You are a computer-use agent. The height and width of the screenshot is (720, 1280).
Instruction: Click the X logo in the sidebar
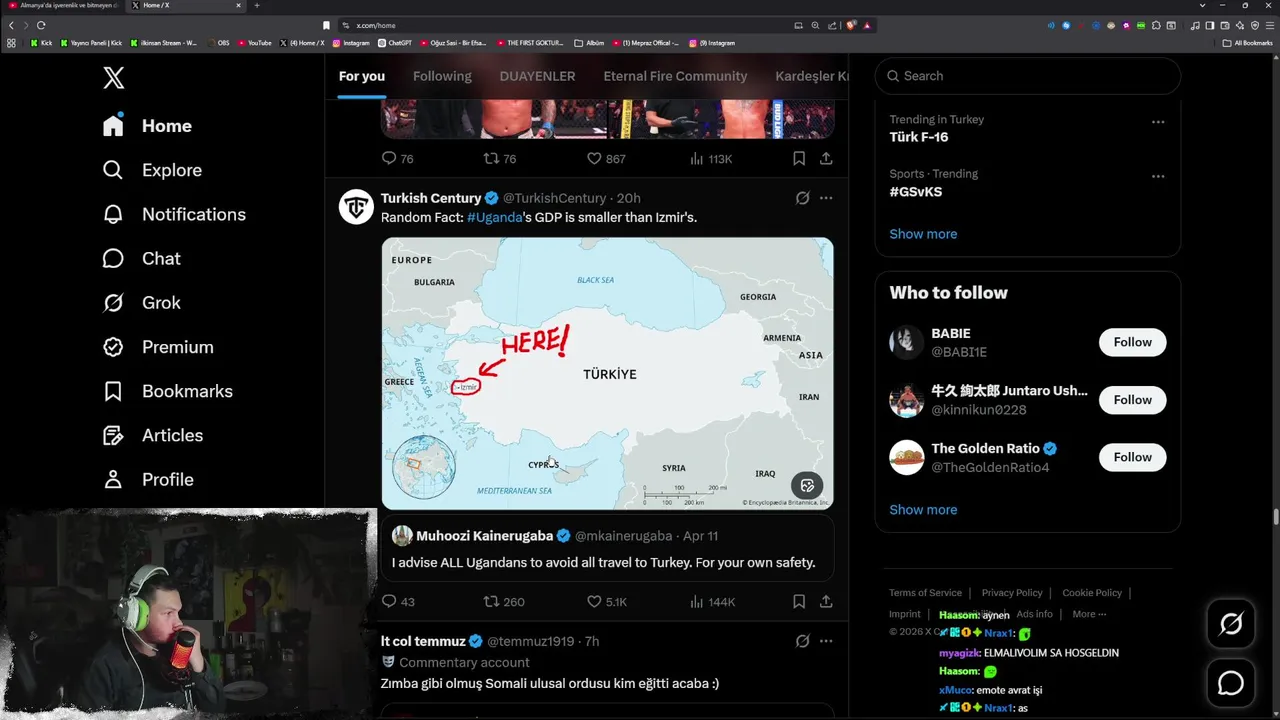[114, 78]
